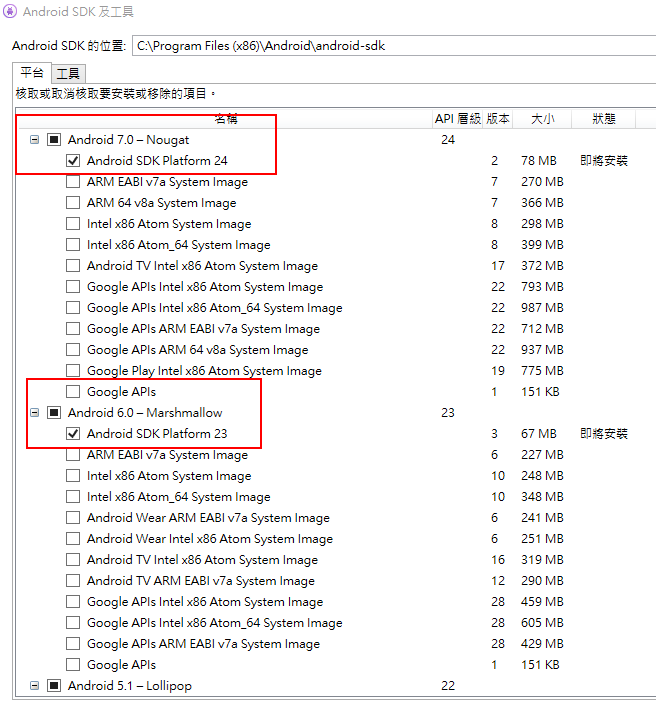Screen dimensions: 656x707
Task: Uncheck Android SDK Platform 23 checkbox
Action: coord(73,433)
